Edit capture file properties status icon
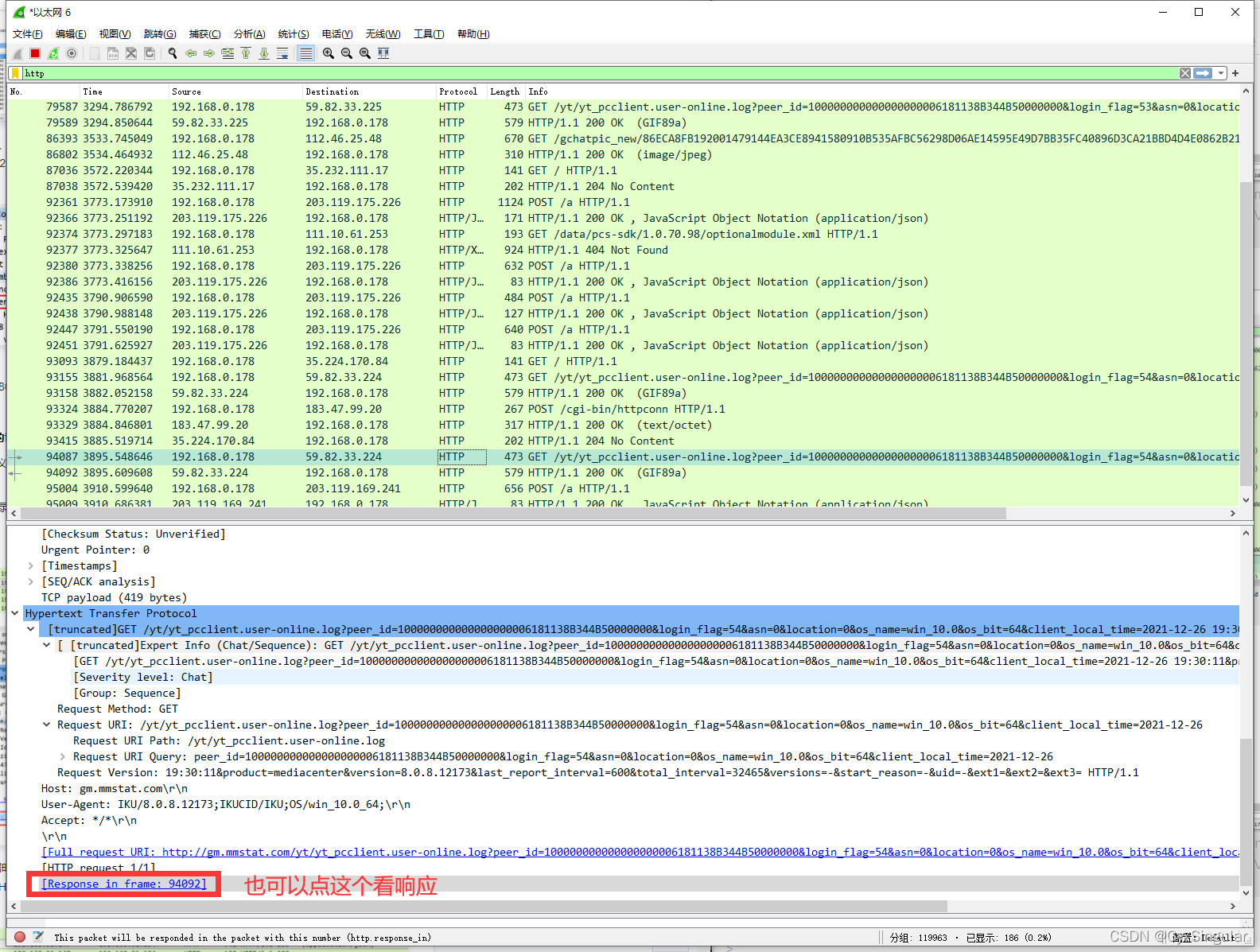Viewport: 1260px width, 952px height. coord(37,937)
